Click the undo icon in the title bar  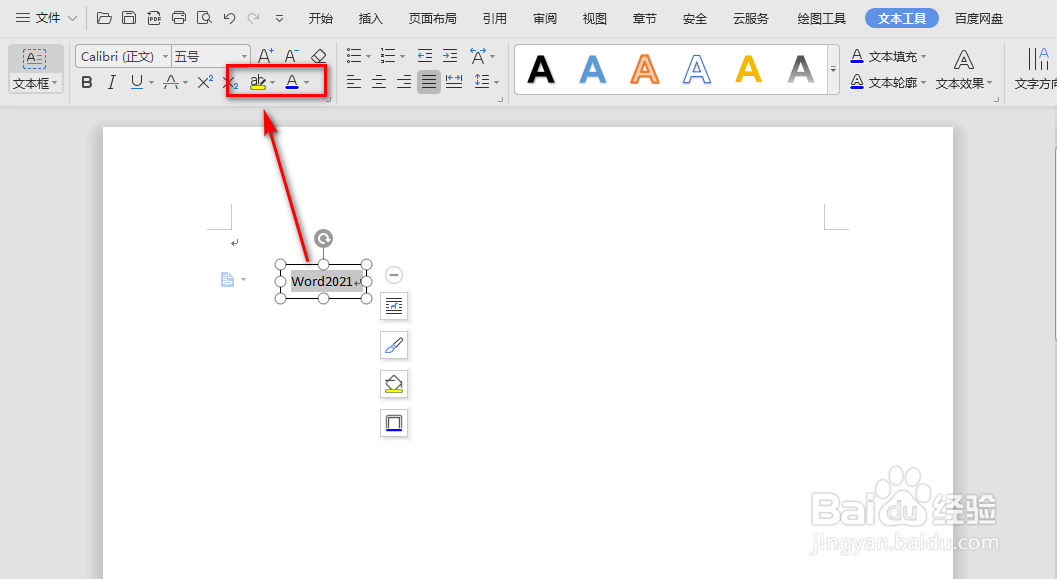pyautogui.click(x=228, y=17)
